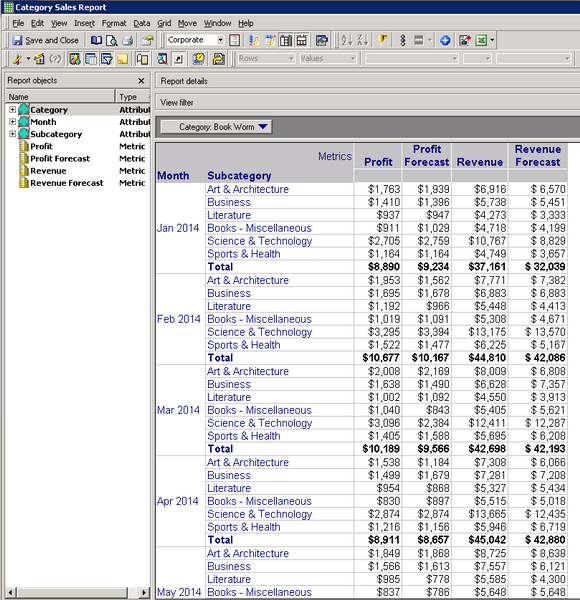Image resolution: width=580 pixels, height=600 pixels.
Task: Expand the Category attribute node
Action: [12, 109]
